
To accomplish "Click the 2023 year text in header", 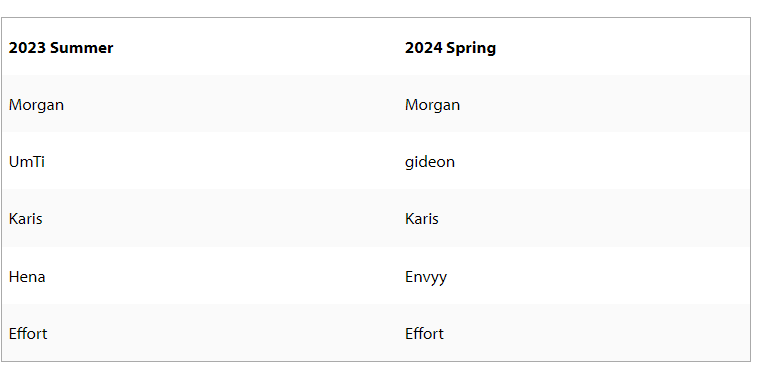I will 27,47.
